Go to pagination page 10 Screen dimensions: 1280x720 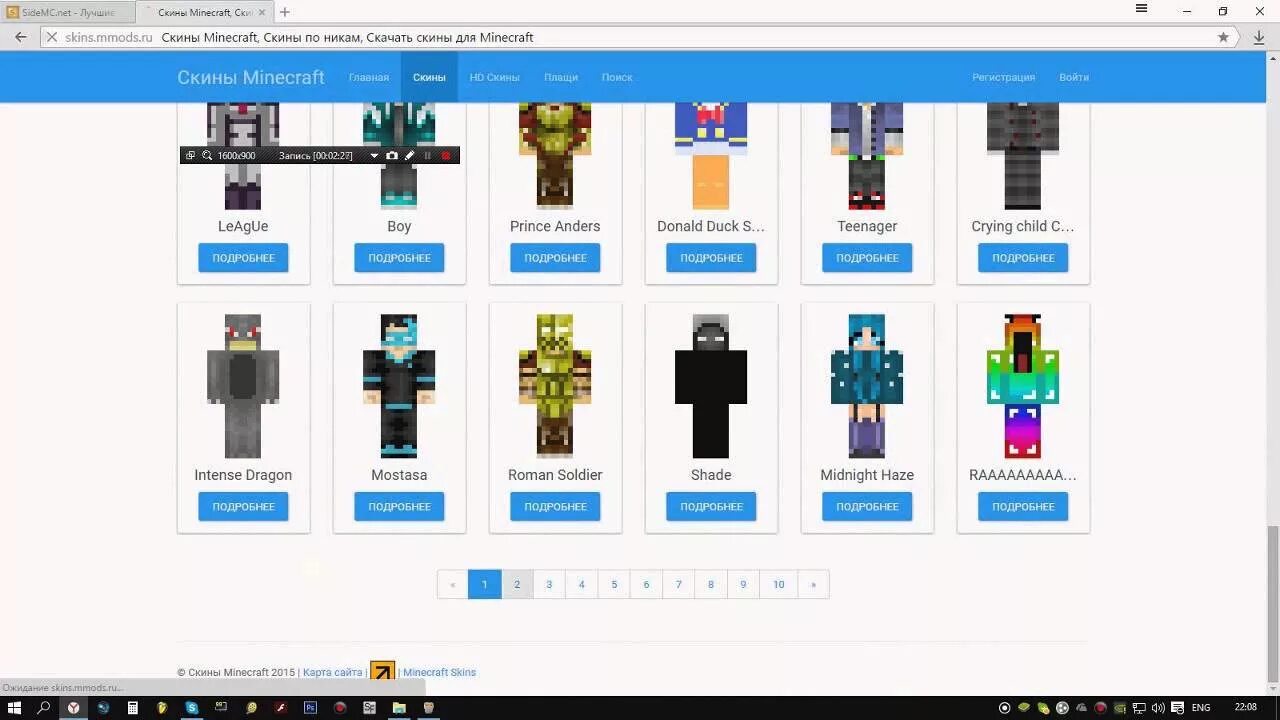tap(779, 585)
